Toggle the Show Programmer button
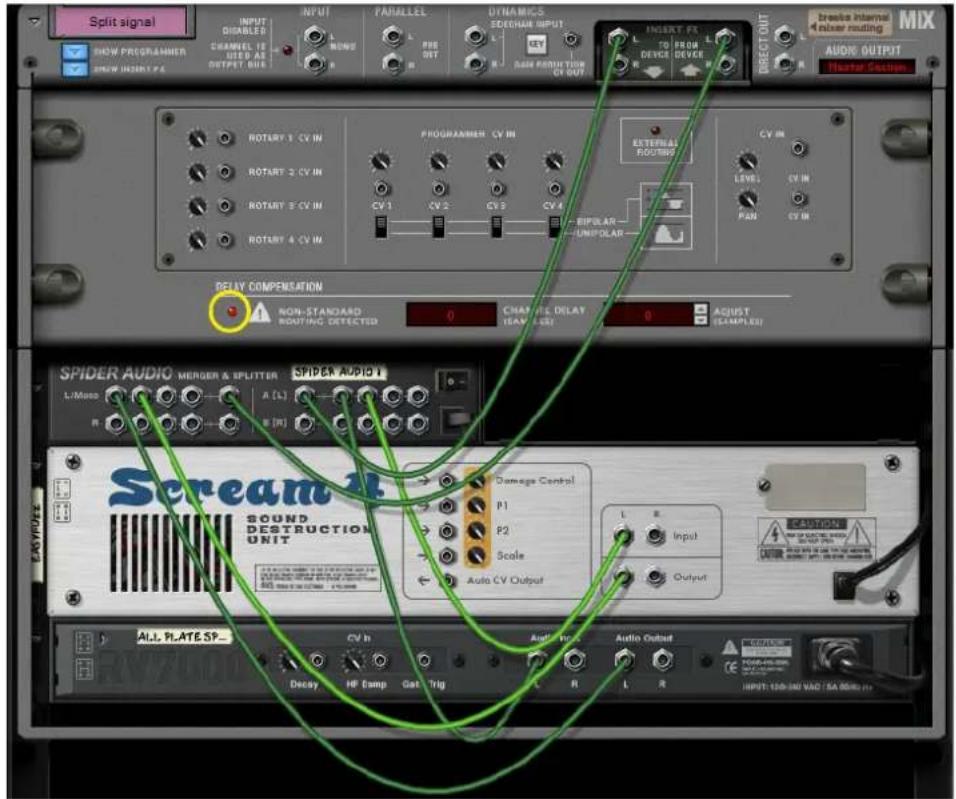Image resolution: width=956 pixels, height=799 pixels. pyautogui.click(x=74, y=52)
